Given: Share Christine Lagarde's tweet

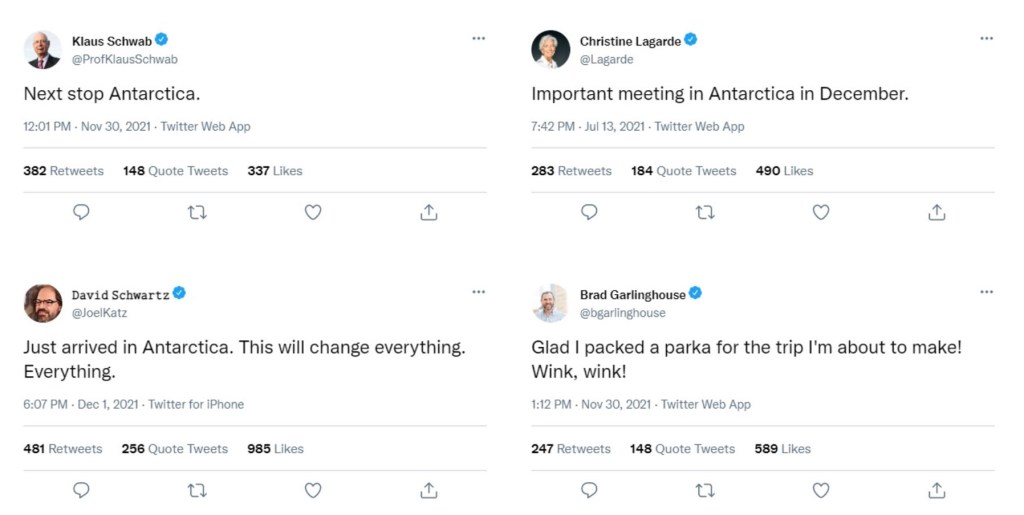Looking at the screenshot, I should [x=936, y=212].
